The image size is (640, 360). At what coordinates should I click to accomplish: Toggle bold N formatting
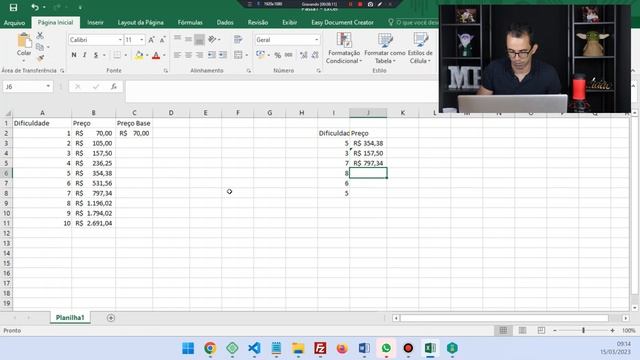pos(74,55)
